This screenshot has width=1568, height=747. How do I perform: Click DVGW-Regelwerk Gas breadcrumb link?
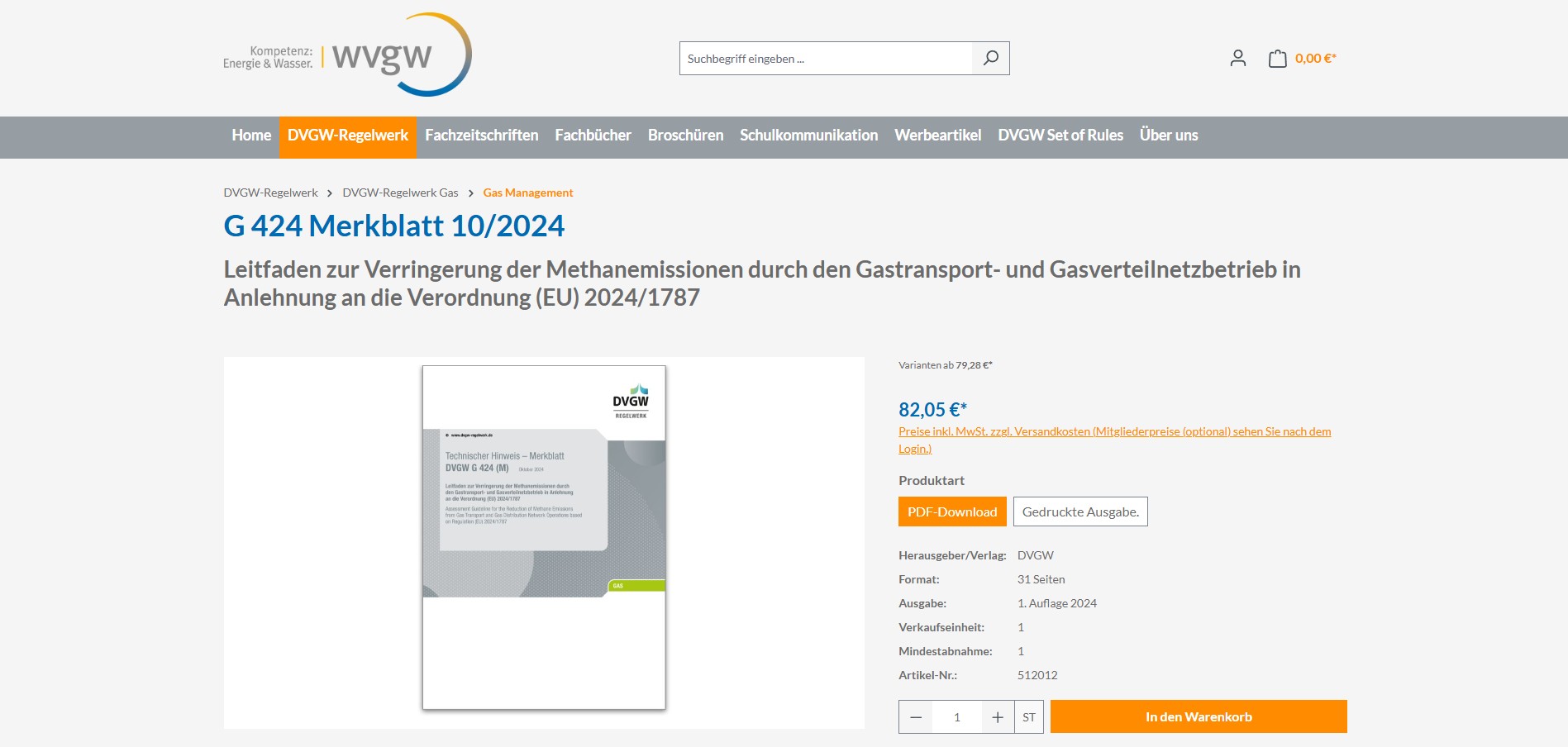[400, 193]
